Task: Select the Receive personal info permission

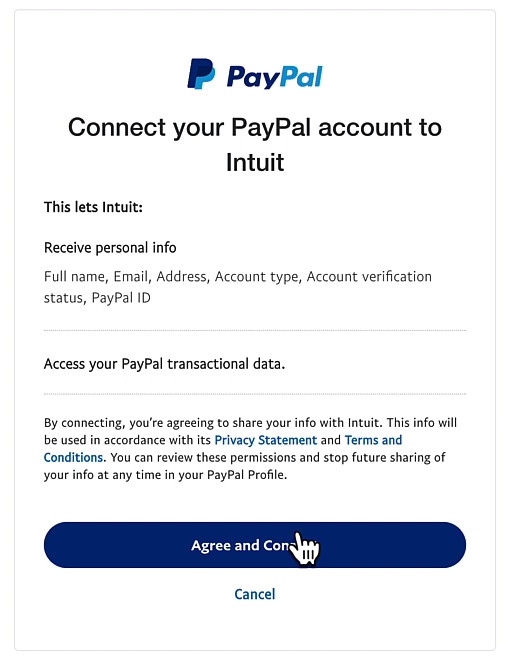Action: pos(110,248)
